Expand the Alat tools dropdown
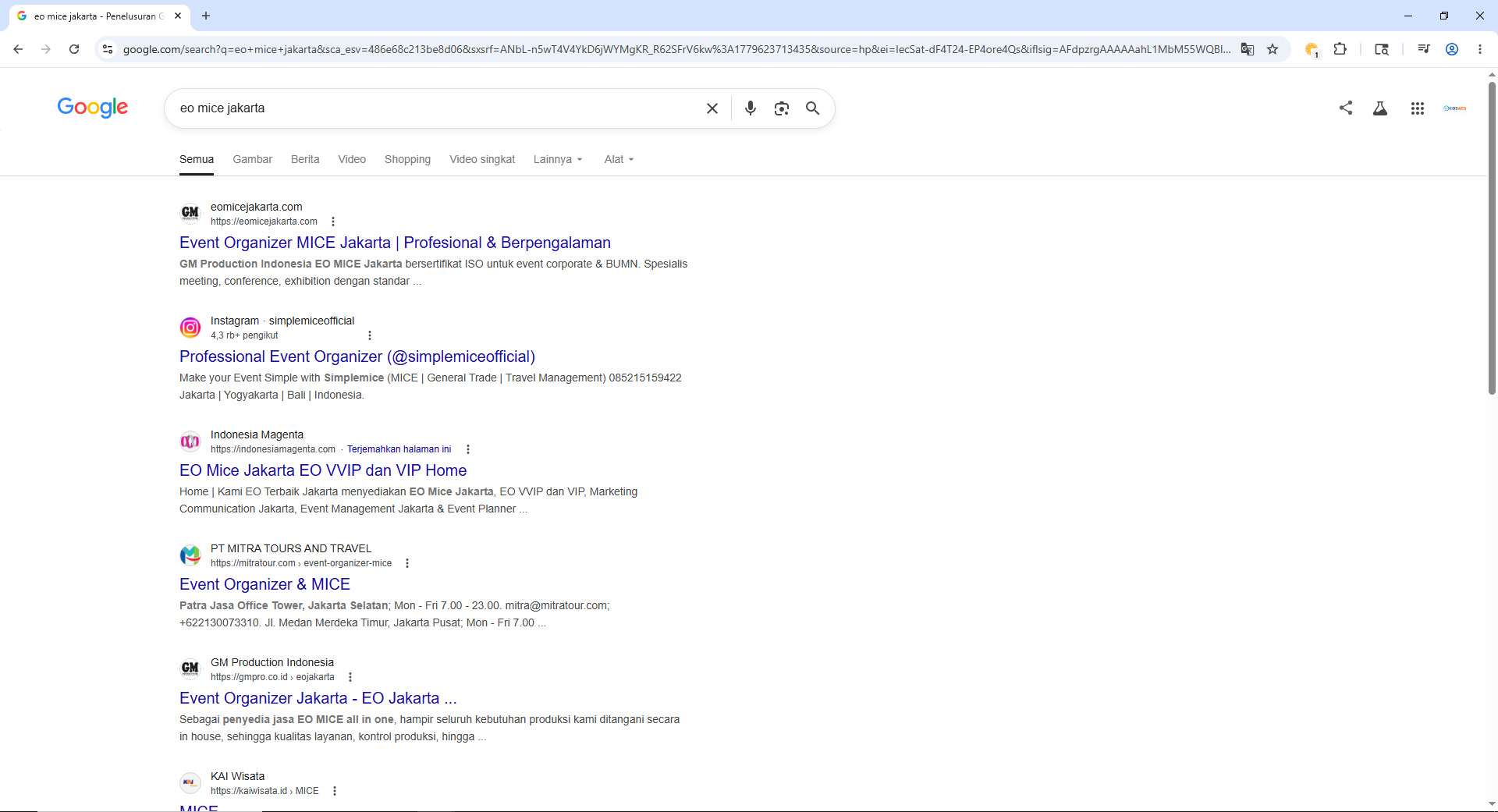 [619, 159]
